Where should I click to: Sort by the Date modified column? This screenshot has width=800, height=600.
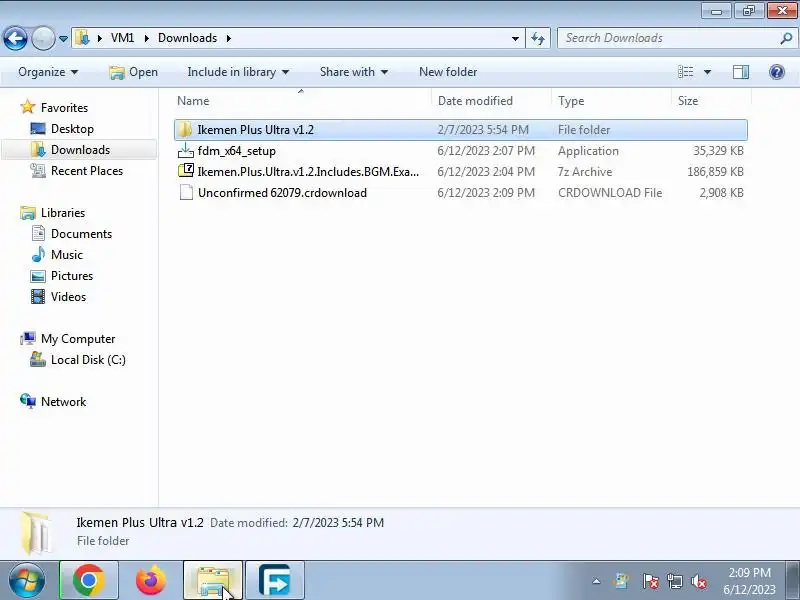click(x=492, y=101)
